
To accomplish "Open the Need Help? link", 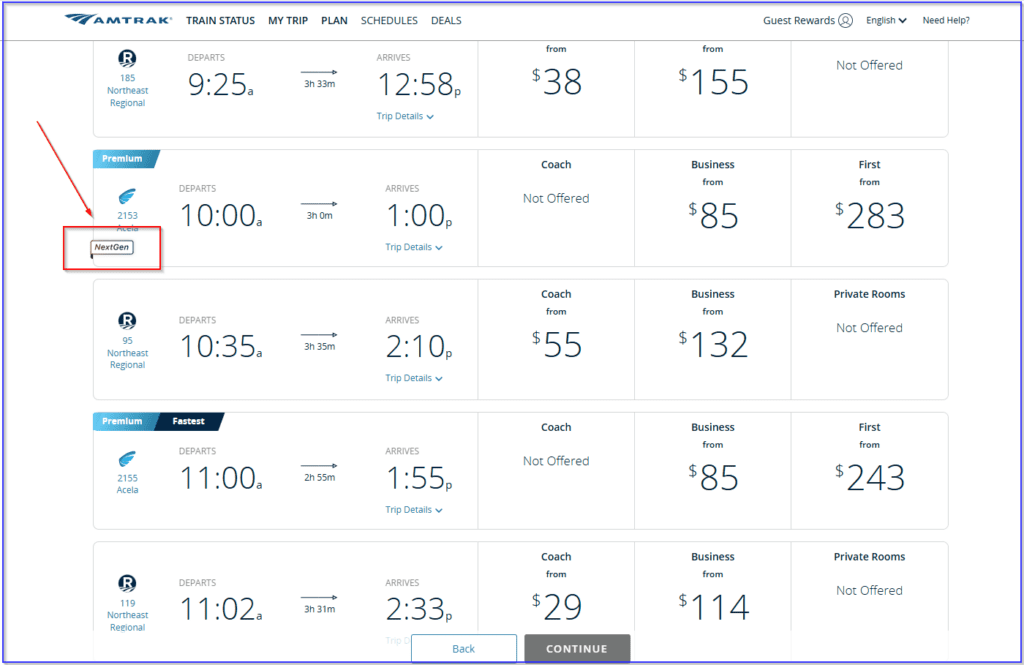I will tap(946, 20).
